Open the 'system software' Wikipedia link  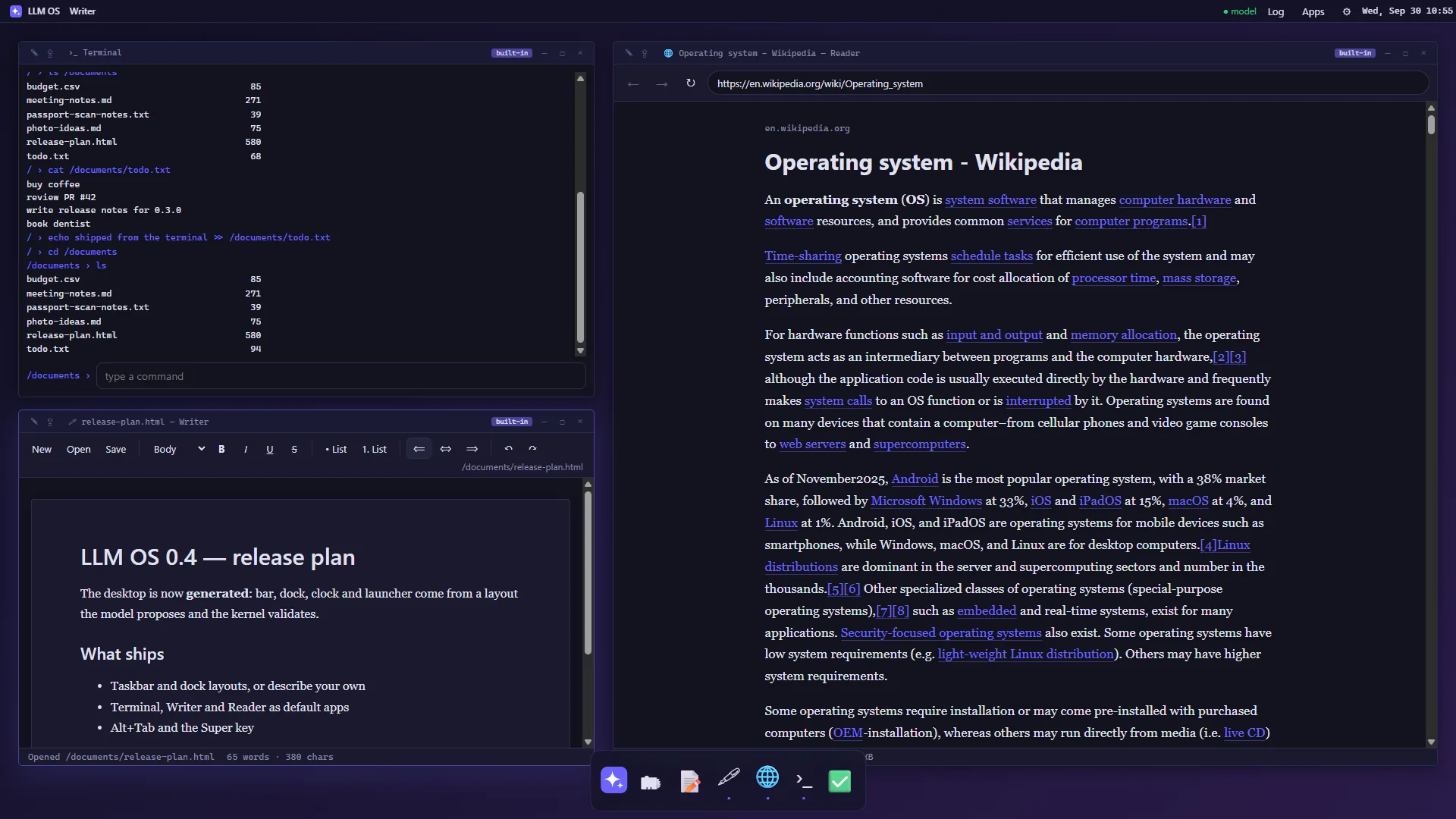point(990,200)
